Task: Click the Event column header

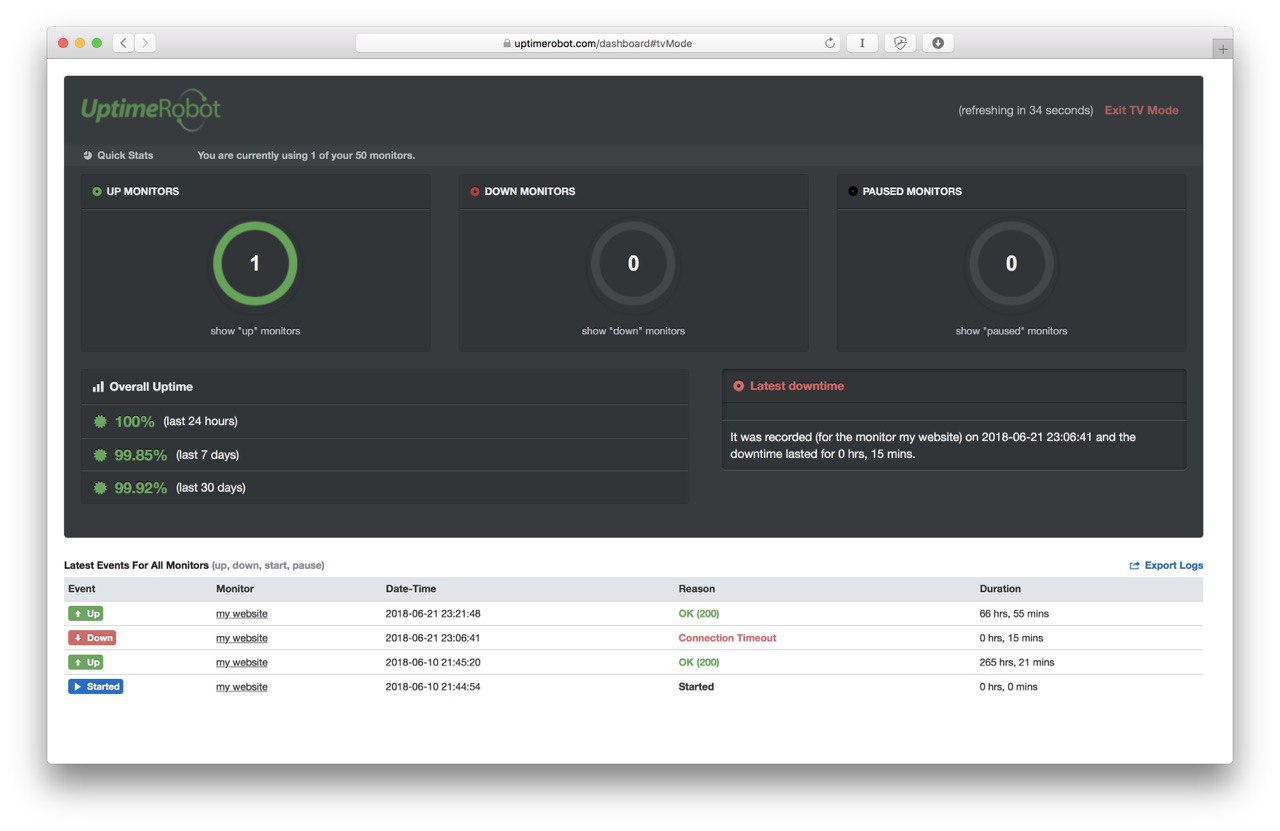Action: [x=82, y=589]
